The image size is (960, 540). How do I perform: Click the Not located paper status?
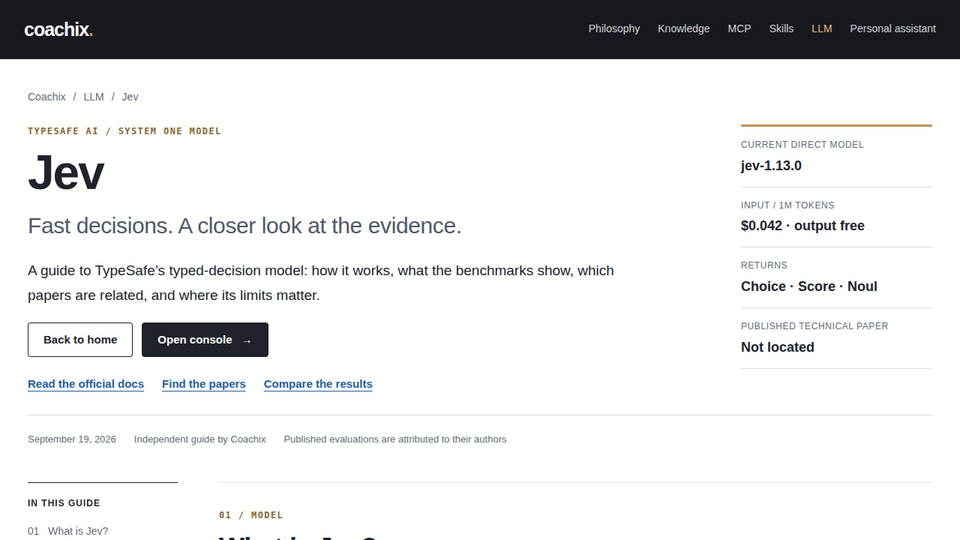(778, 347)
